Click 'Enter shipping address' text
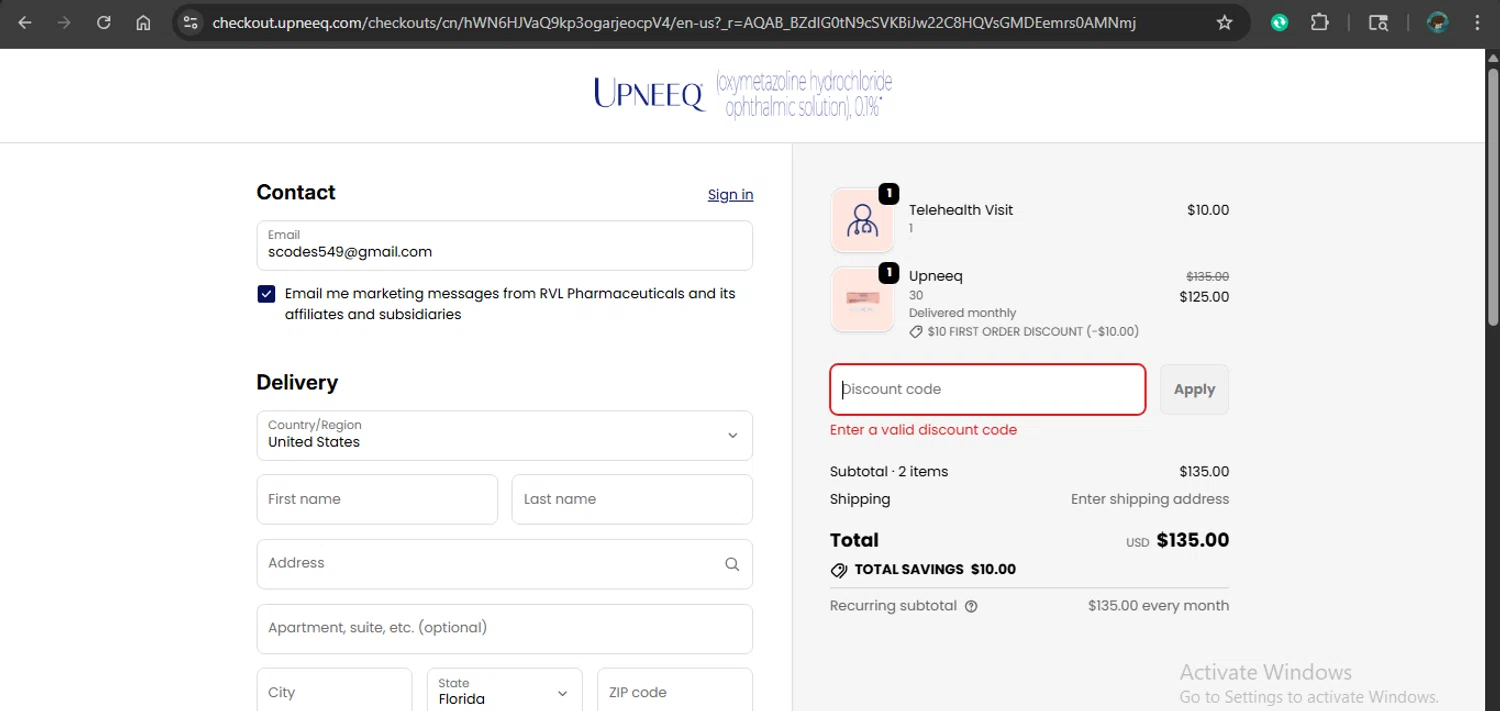 pos(1150,499)
